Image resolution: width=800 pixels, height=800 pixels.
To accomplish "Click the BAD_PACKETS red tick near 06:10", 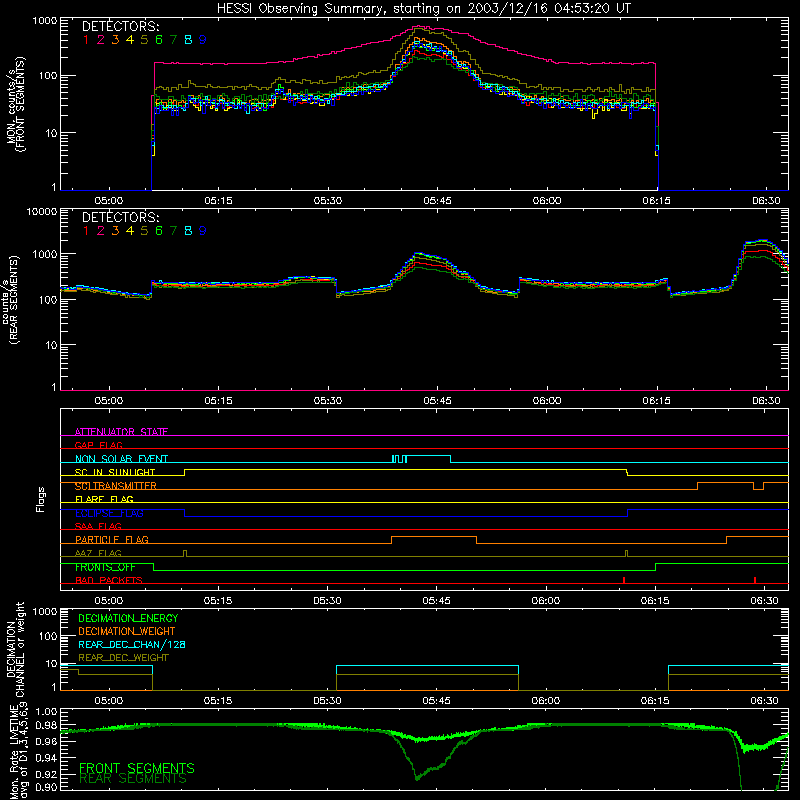I will click(624, 580).
